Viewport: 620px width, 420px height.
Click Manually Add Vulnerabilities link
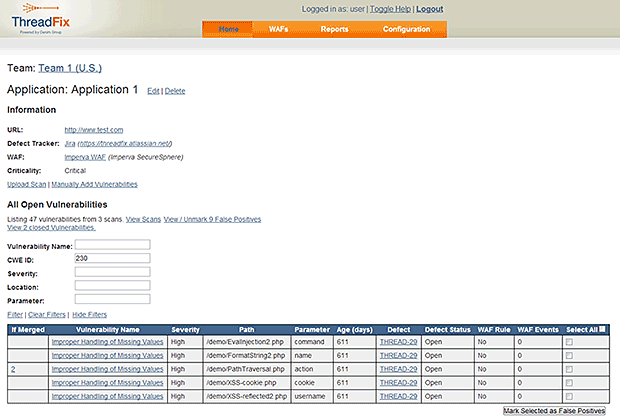click(x=95, y=184)
